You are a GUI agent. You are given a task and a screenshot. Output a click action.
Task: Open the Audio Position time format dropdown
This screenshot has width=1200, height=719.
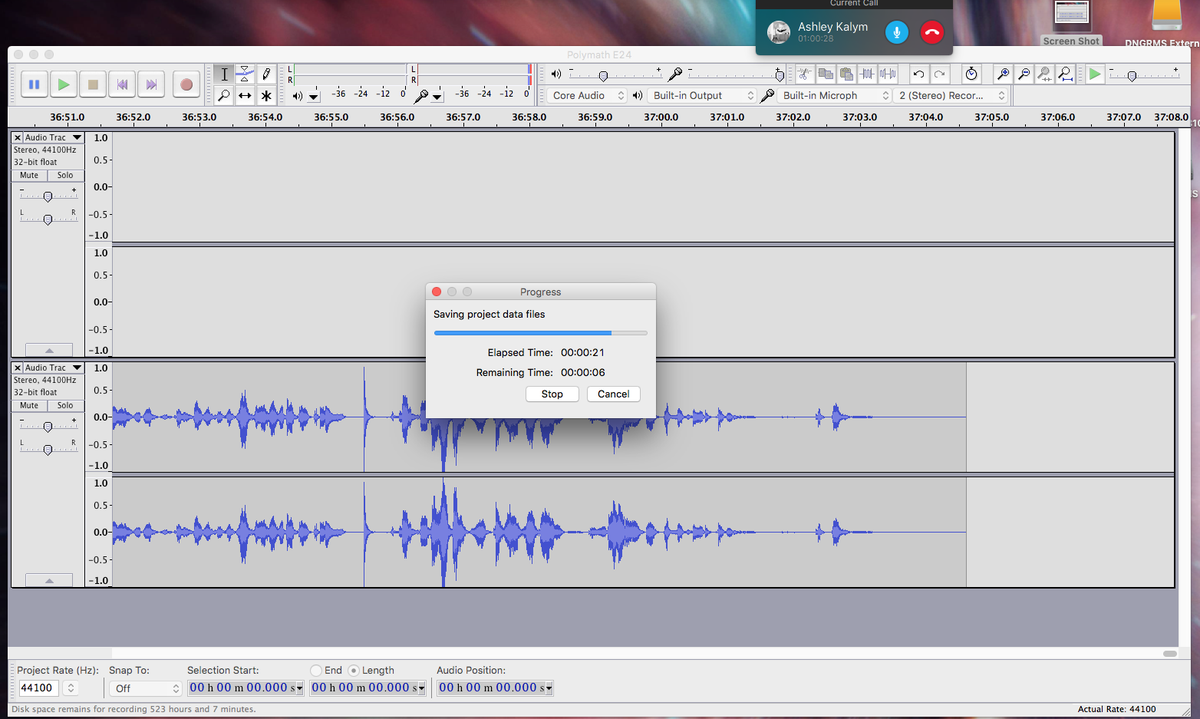549,688
